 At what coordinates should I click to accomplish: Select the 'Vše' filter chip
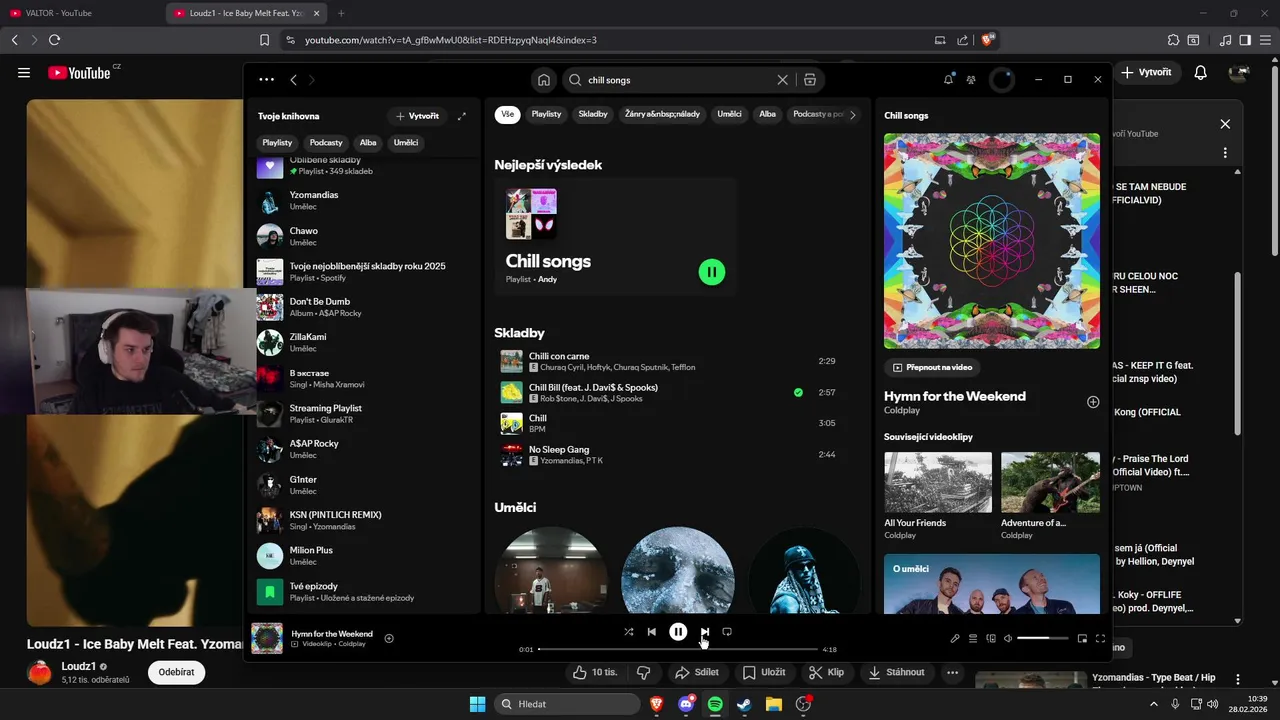point(508,114)
